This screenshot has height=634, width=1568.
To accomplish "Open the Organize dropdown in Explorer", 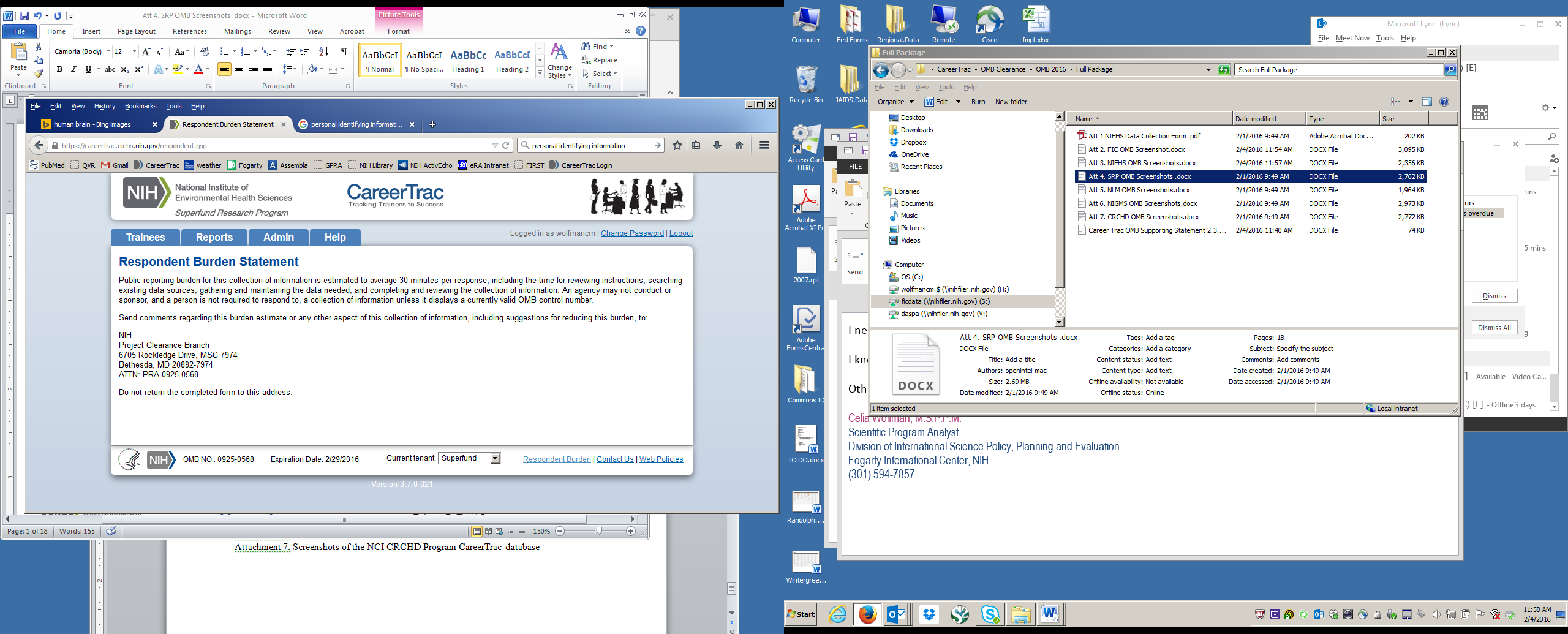I will pyautogui.click(x=895, y=102).
